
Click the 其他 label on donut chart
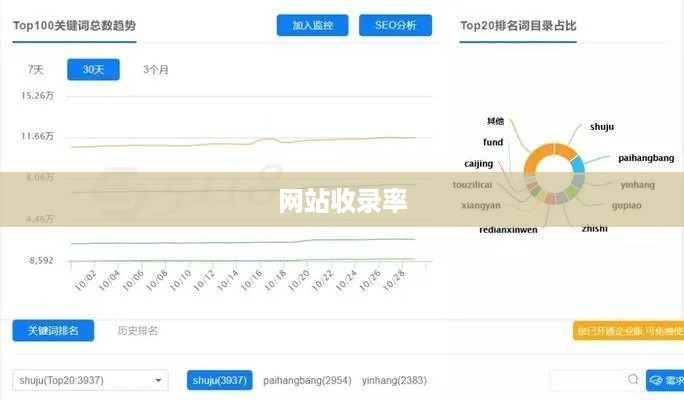[495, 121]
